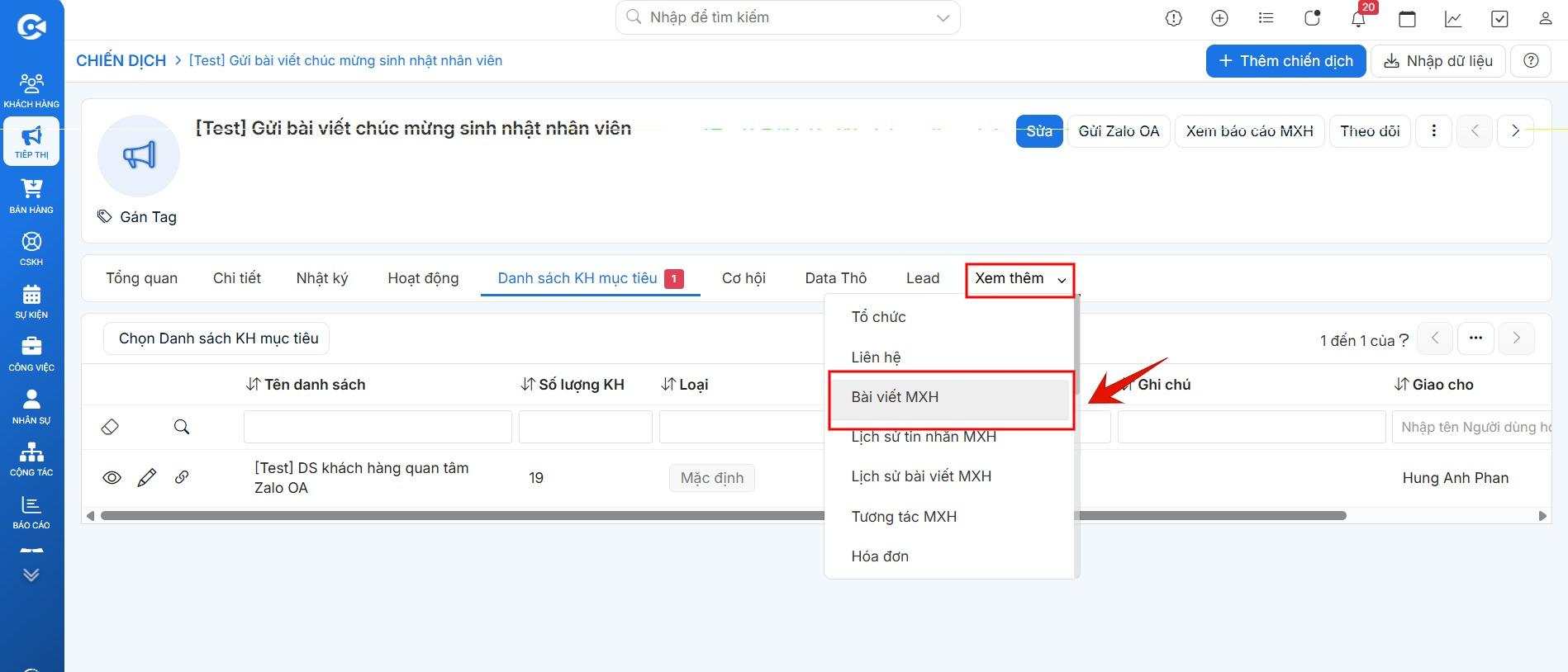The image size is (1568, 672).
Task: Open the user profile icon
Action: [x=1545, y=18]
